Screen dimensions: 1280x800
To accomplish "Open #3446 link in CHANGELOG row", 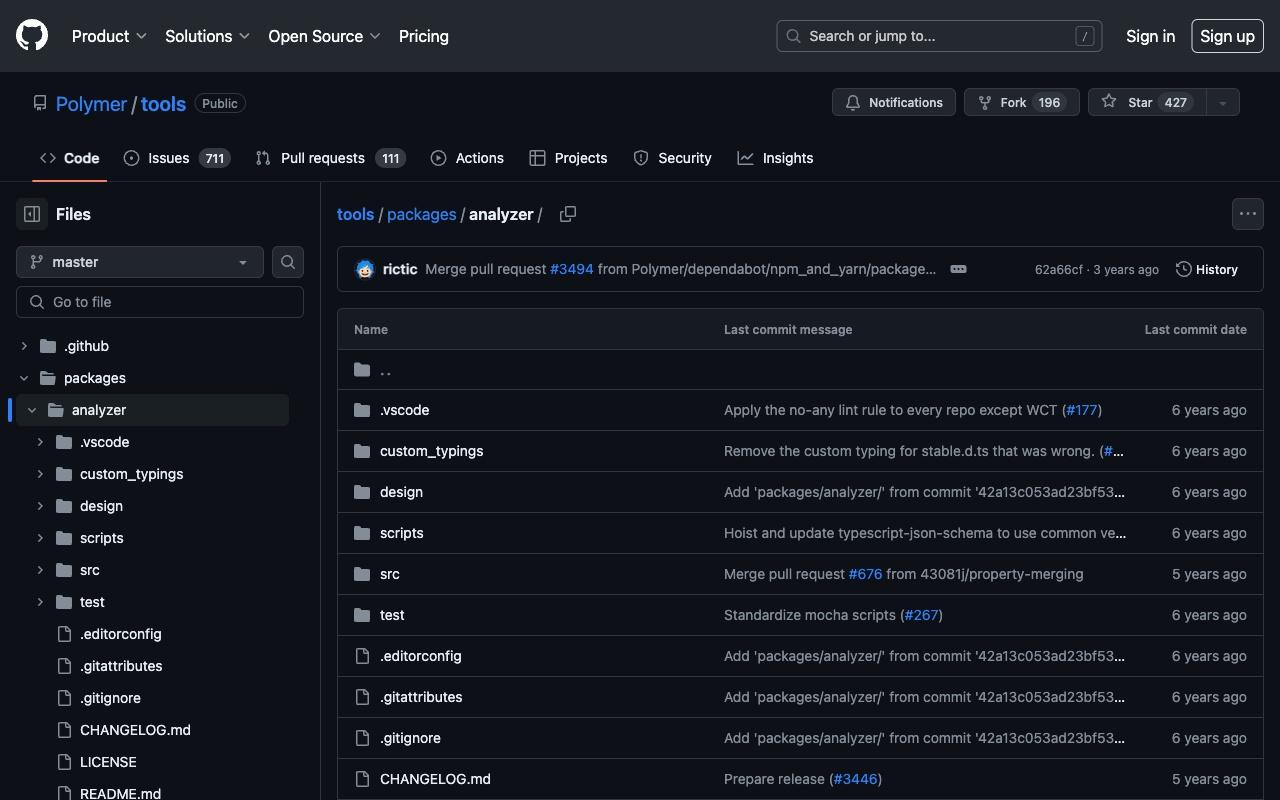I will (855, 779).
